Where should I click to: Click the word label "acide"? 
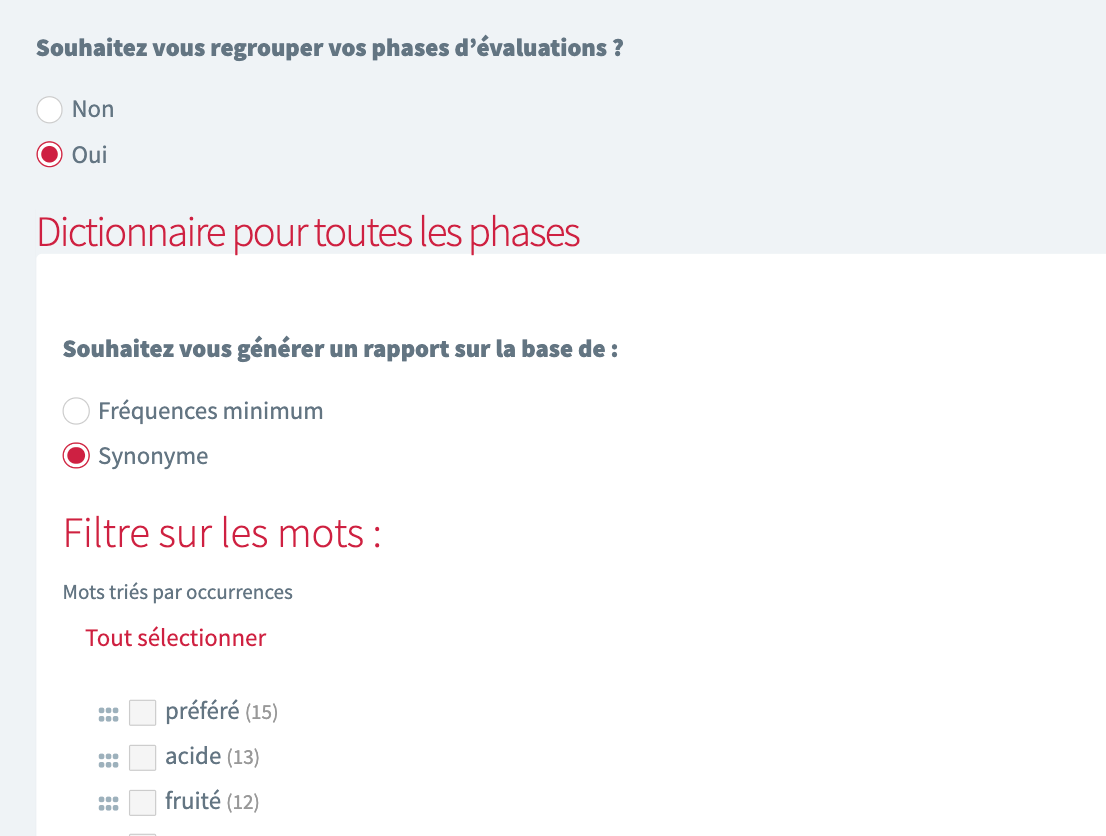(x=192, y=756)
